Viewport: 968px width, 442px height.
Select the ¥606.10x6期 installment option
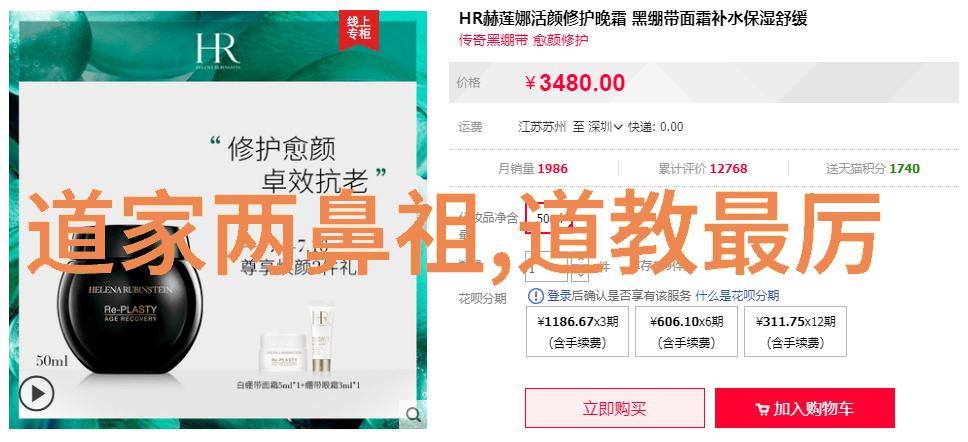click(686, 332)
